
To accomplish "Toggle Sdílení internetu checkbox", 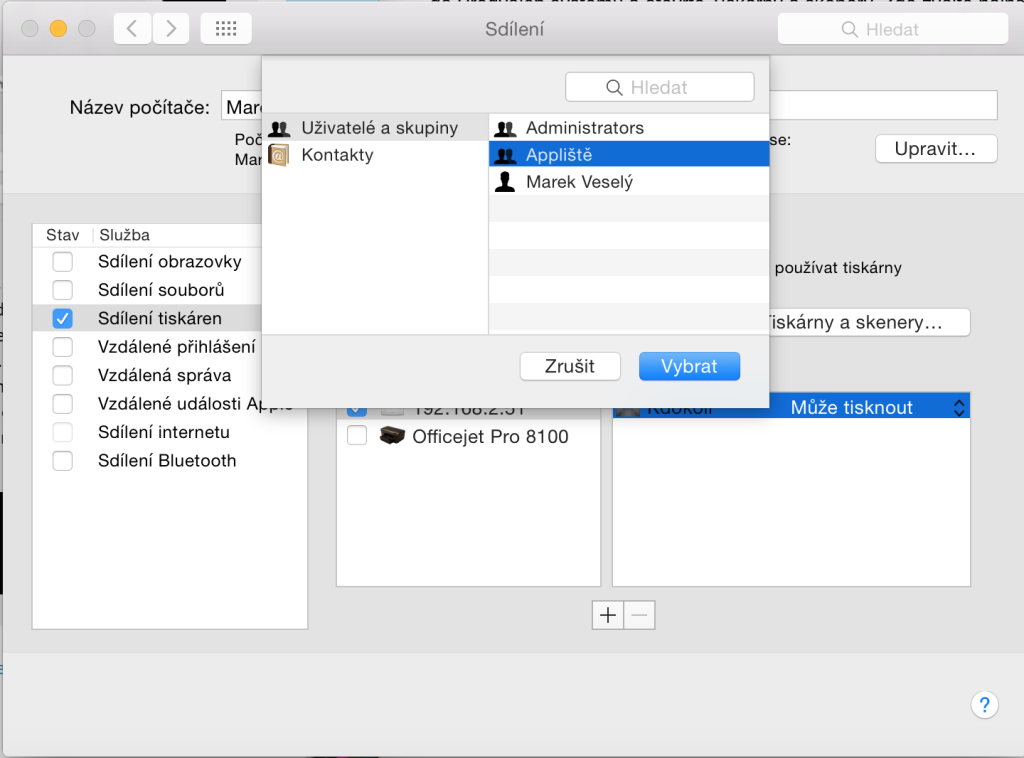I will (63, 432).
